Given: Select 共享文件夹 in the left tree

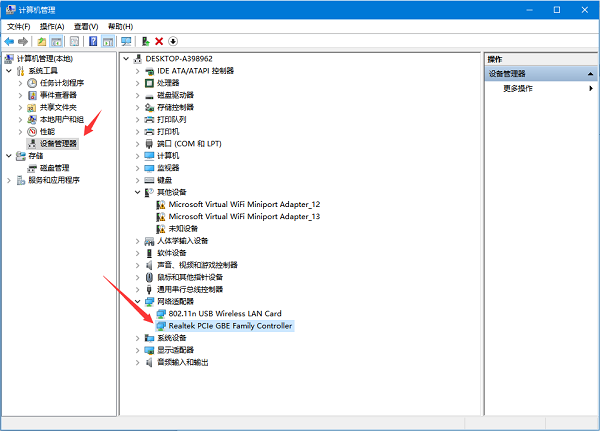Looking at the screenshot, I should click(58, 107).
